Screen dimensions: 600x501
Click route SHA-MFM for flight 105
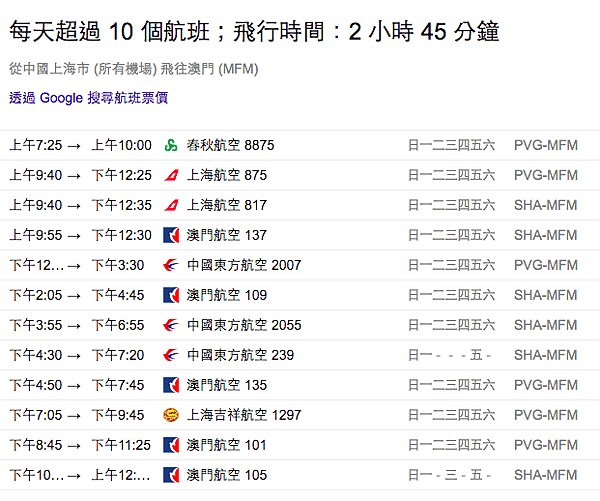(x=546, y=475)
